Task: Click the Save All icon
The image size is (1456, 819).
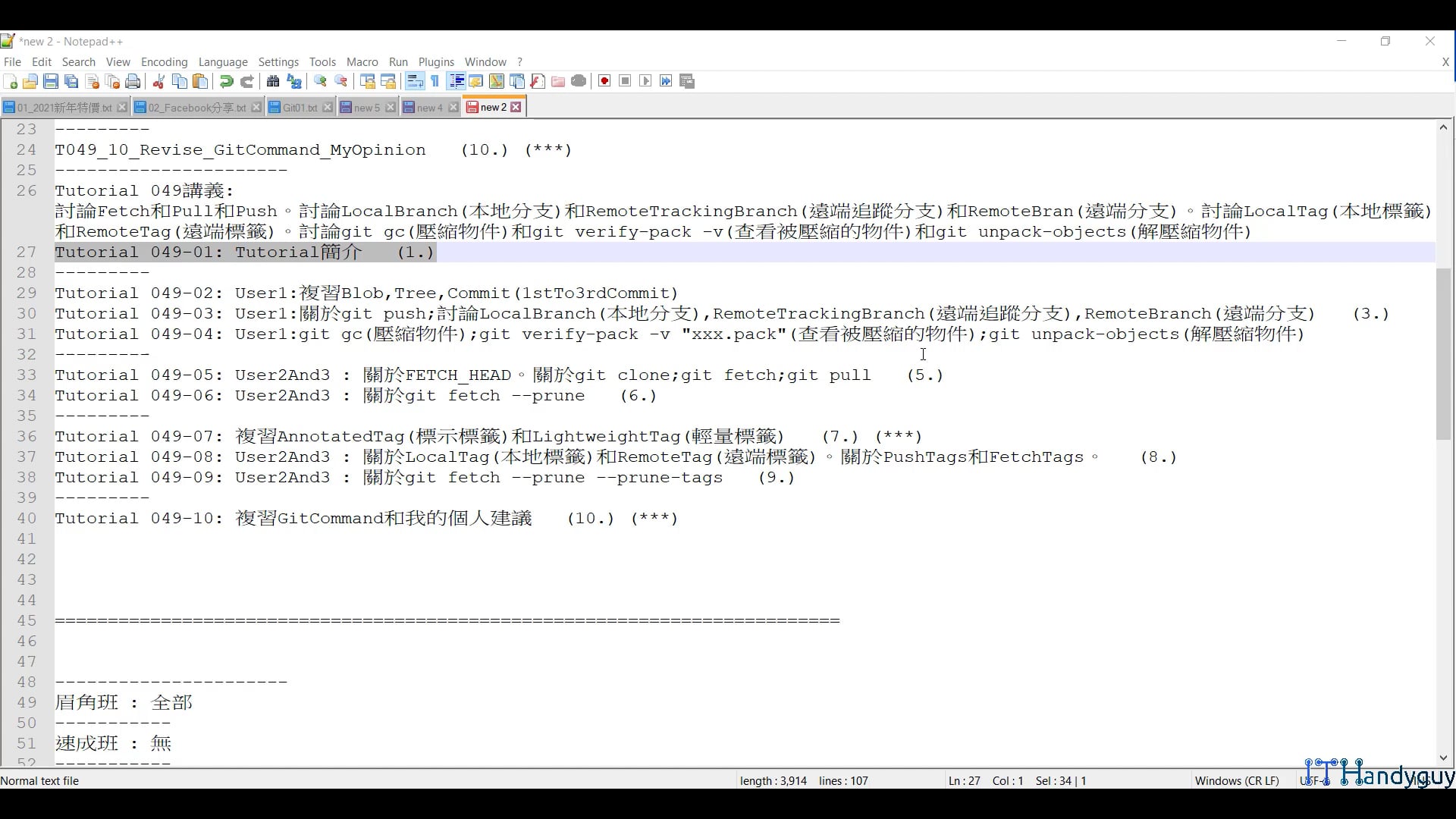Action: [71, 81]
